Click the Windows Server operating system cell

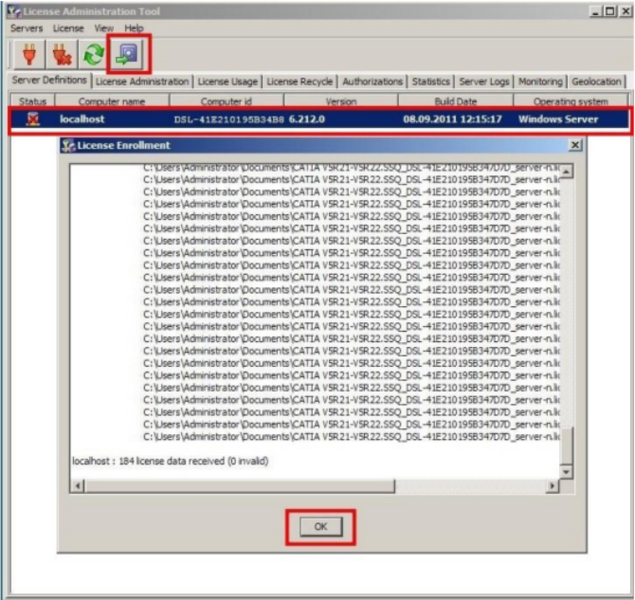[x=558, y=119]
